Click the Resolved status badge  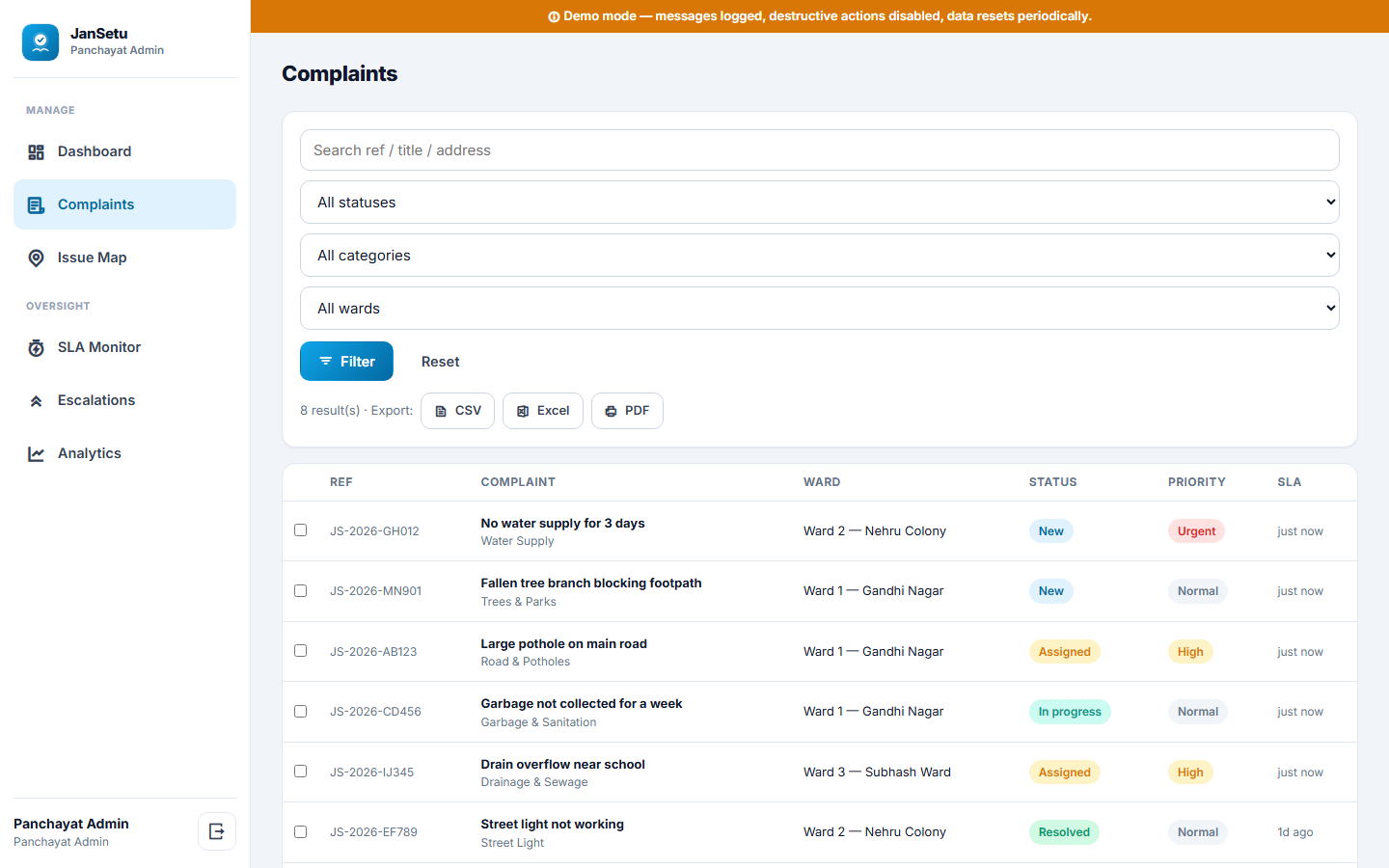point(1064,832)
